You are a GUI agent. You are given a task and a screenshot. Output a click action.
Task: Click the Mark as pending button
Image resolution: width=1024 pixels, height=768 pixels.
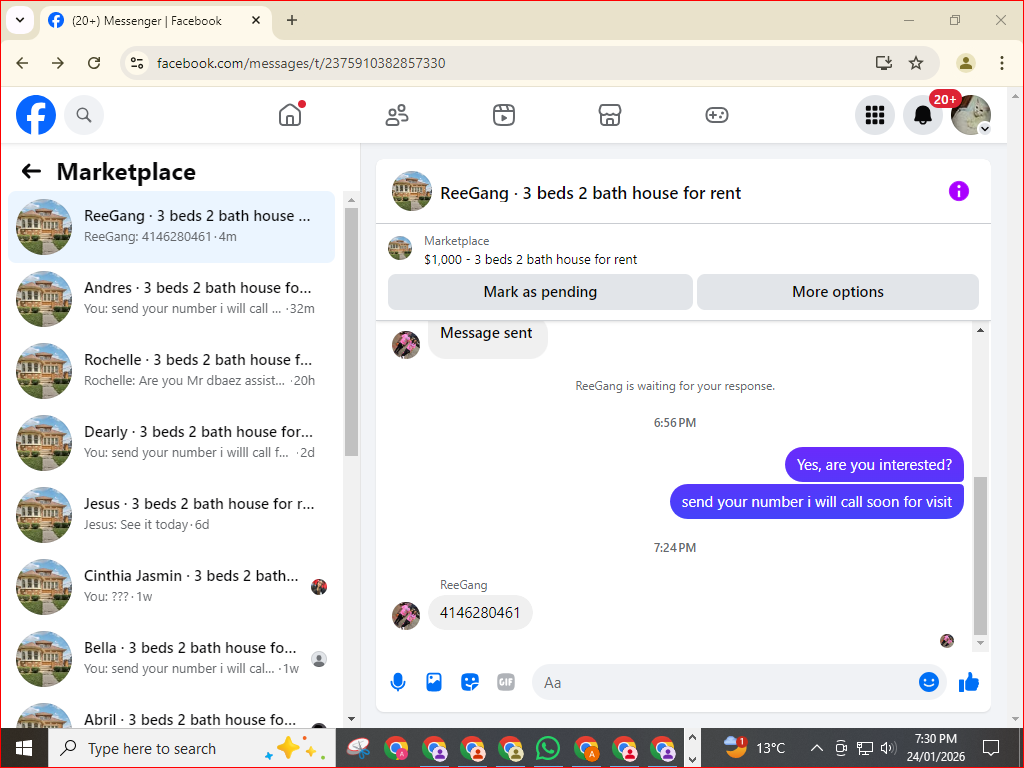coord(540,292)
